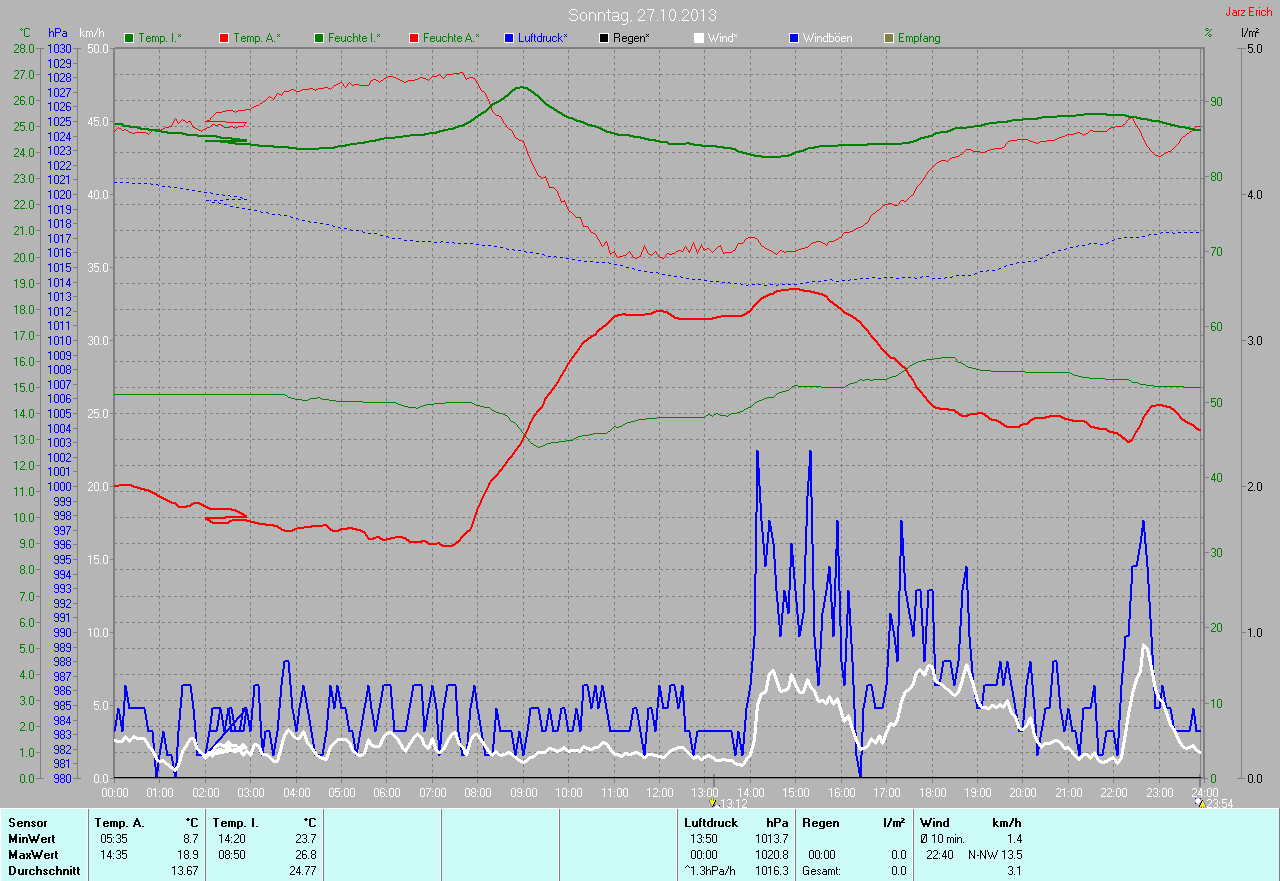1280x881 pixels.
Task: Click the Temp. A. column header in table
Action: 119,823
